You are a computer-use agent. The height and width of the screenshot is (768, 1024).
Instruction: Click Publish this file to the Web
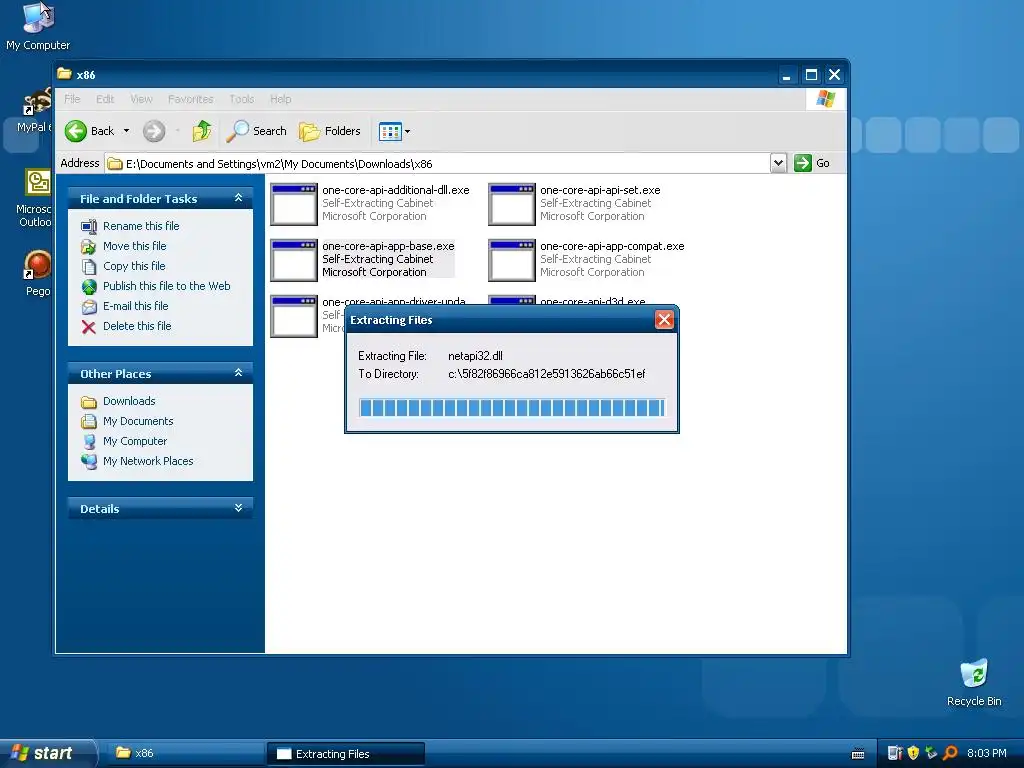(167, 286)
